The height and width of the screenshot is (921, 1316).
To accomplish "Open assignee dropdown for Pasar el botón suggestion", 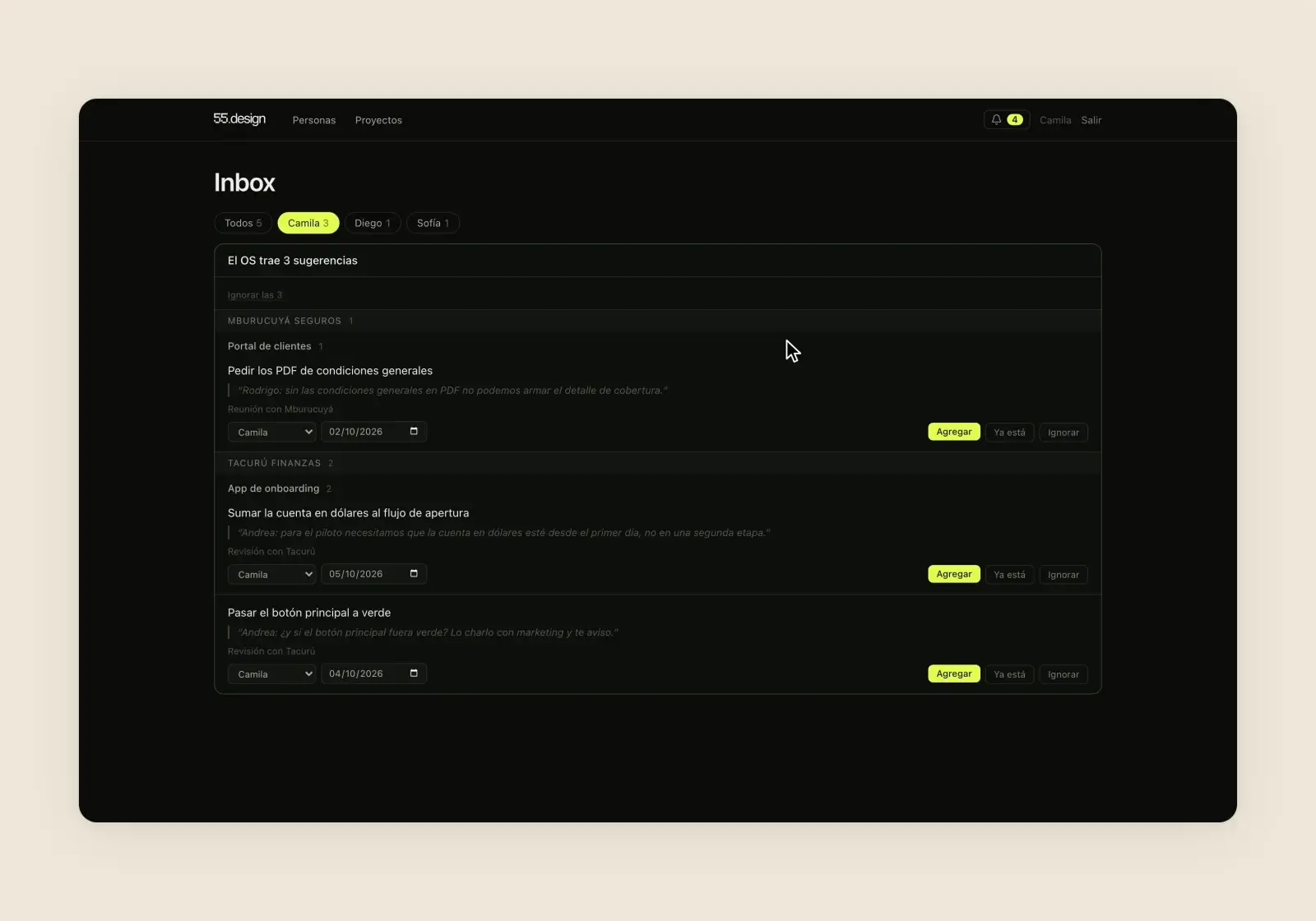I will [x=272, y=673].
